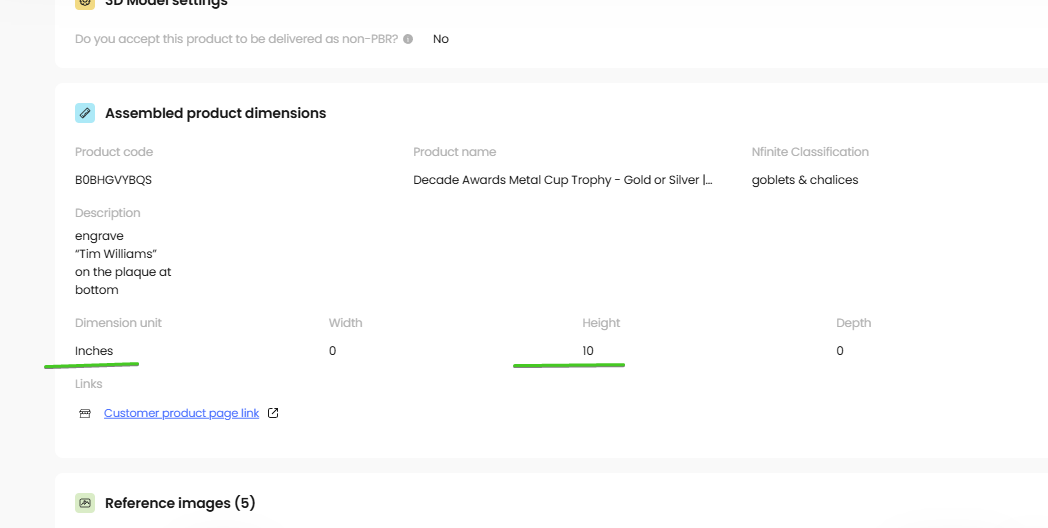Click the truncated Decade Awards product name

pyautogui.click(x=563, y=180)
